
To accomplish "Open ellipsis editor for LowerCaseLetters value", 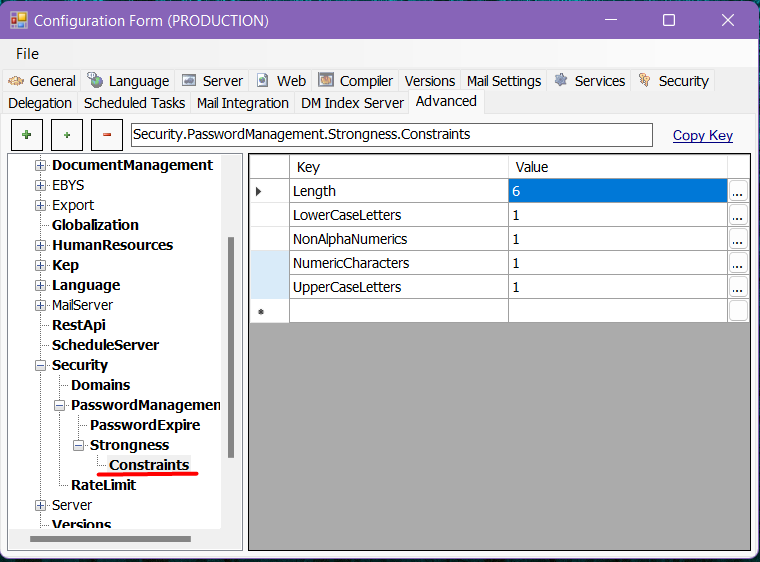I will click(738, 215).
